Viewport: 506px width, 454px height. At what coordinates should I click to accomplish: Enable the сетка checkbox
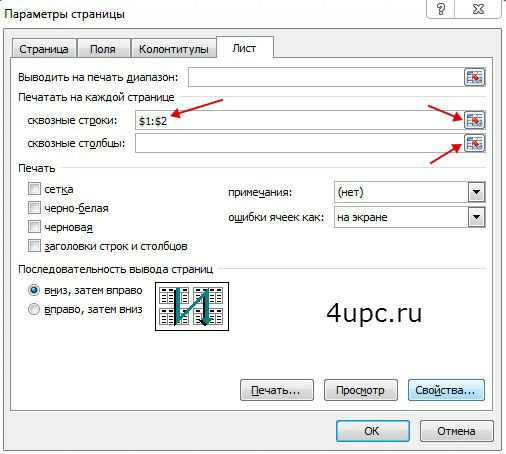pos(34,189)
